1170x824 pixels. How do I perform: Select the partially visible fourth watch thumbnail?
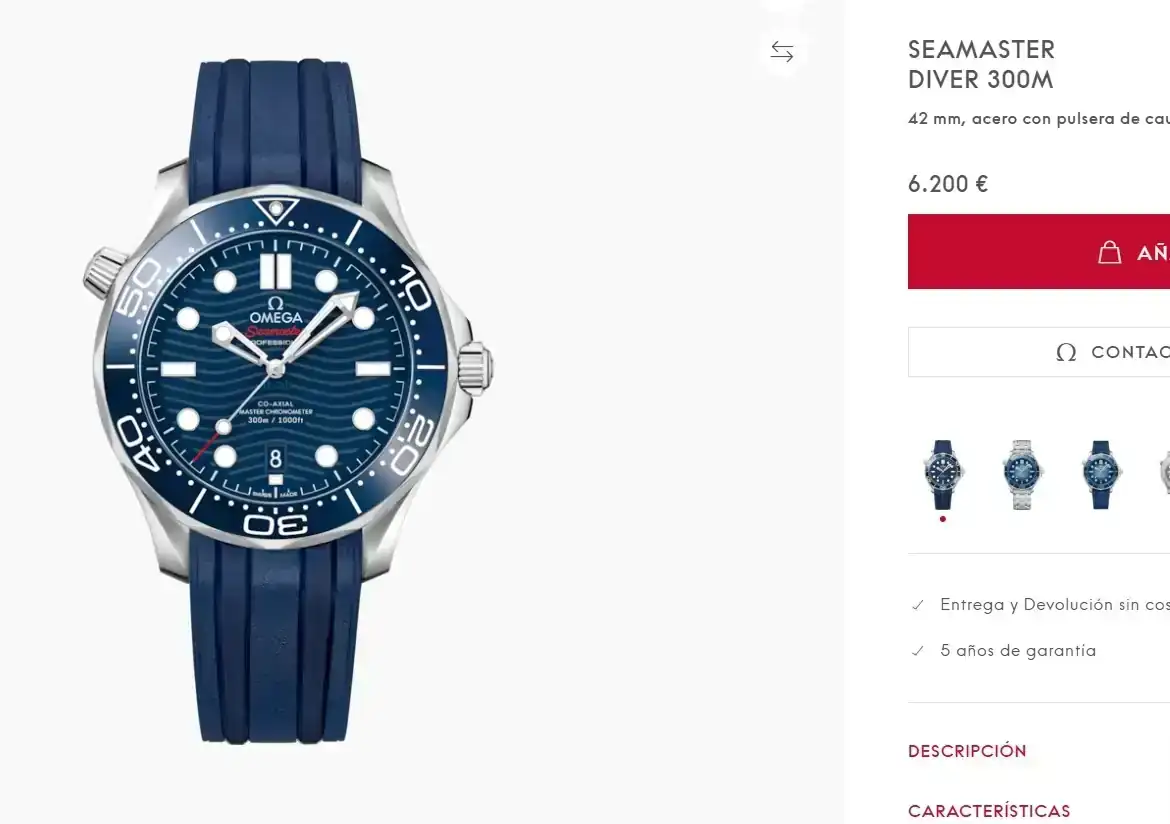[1164, 474]
